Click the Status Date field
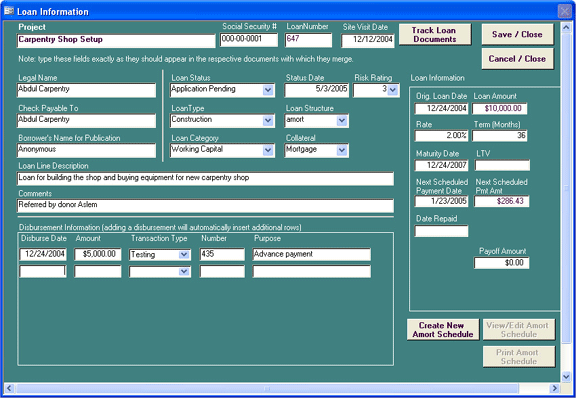The width and height of the screenshot is (576, 398). click(x=316, y=90)
